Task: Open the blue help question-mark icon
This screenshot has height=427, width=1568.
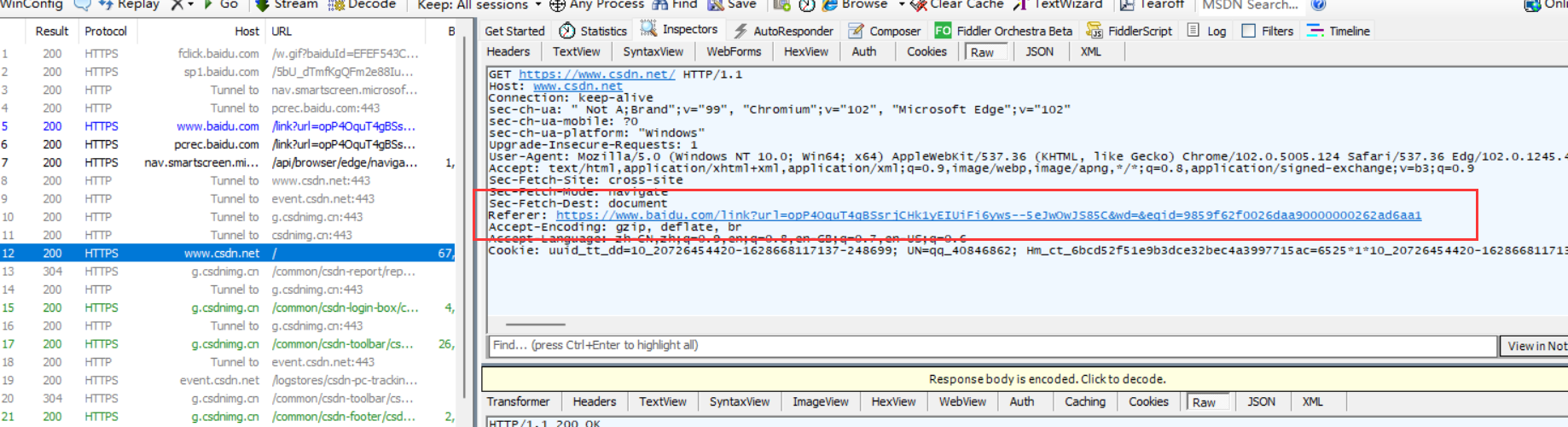Action: 1318,4
